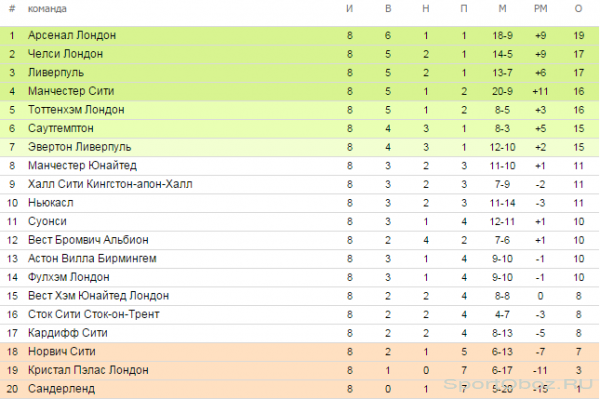The width and height of the screenshot is (600, 399).
Task: Click the команда column header
Action: [x=47, y=8]
